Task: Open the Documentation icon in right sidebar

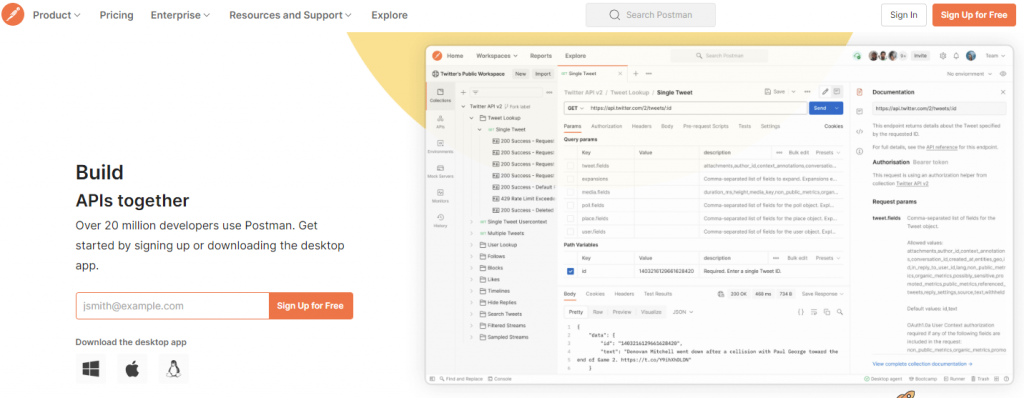Action: (x=859, y=92)
